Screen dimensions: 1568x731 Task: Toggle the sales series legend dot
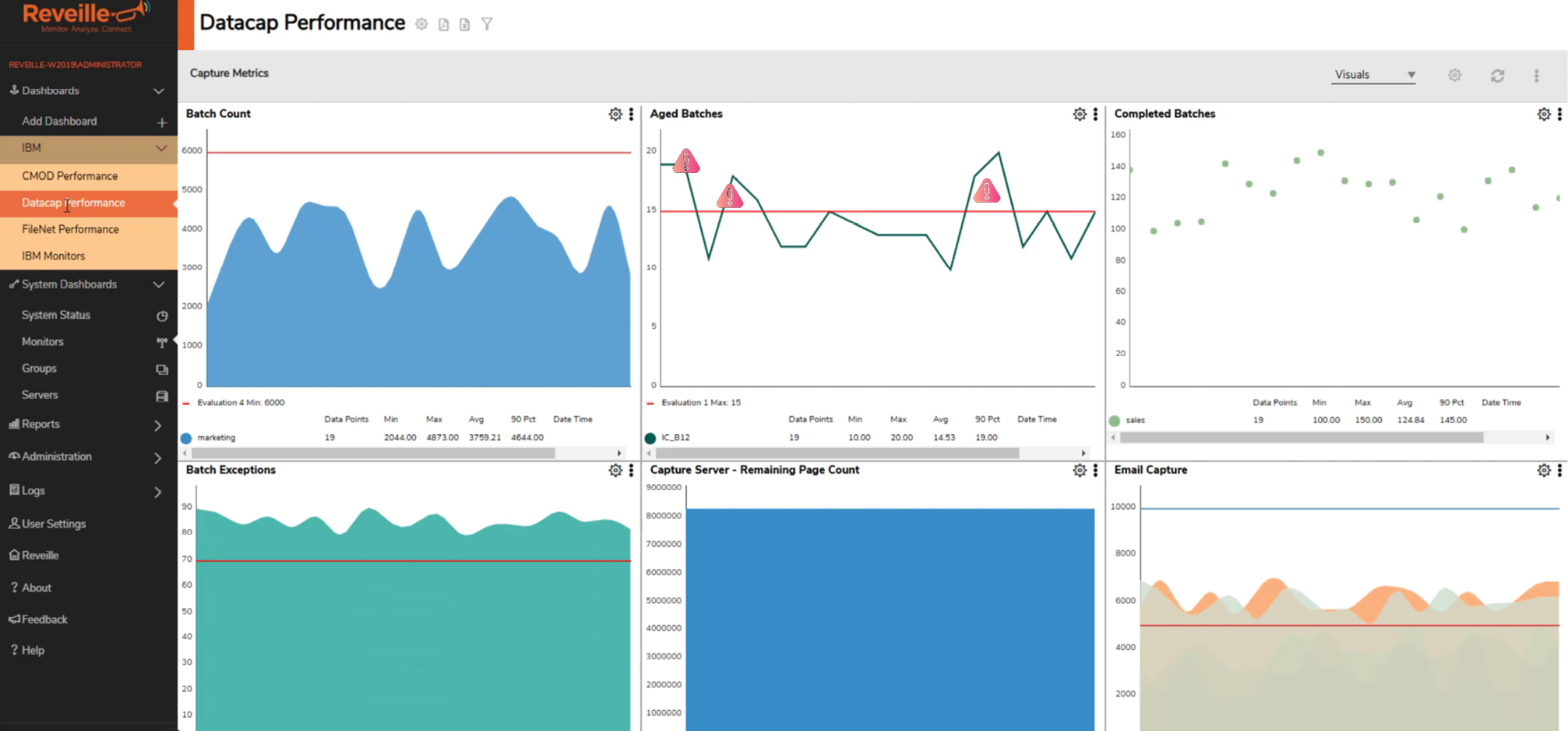(1115, 421)
